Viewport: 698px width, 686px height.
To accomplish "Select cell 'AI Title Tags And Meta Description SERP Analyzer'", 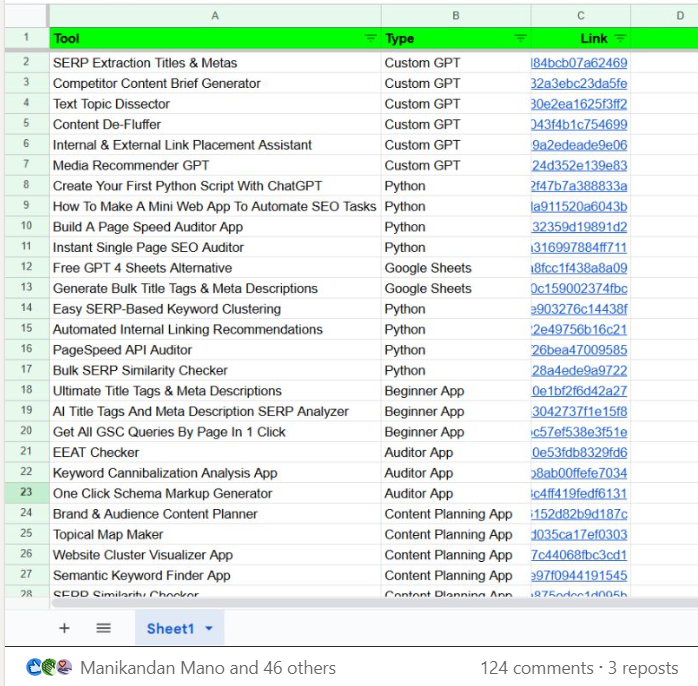I will click(215, 411).
